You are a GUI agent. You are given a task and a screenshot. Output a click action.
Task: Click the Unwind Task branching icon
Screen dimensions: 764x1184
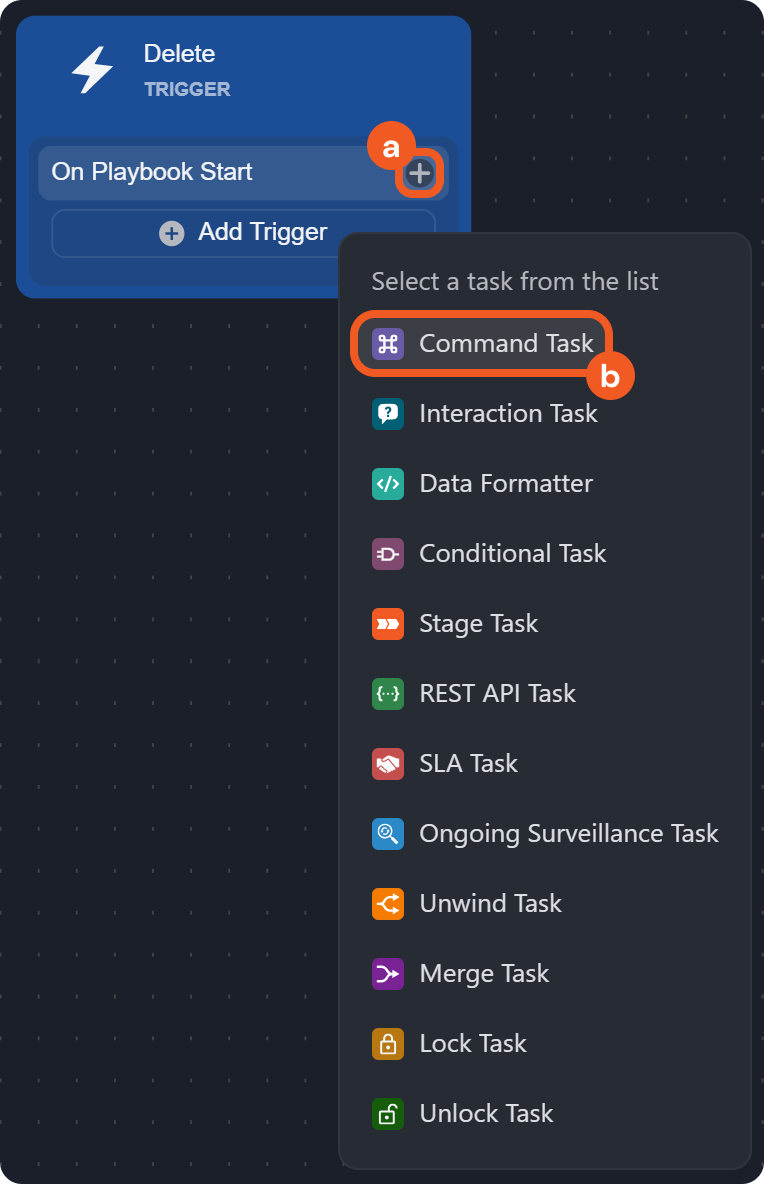coord(387,904)
